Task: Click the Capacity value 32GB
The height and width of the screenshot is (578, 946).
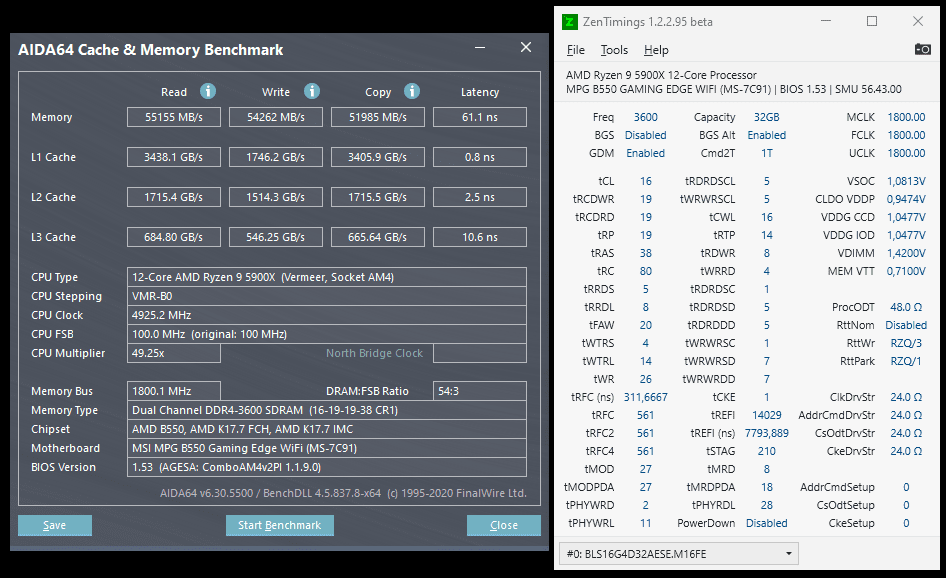Action: (766, 117)
